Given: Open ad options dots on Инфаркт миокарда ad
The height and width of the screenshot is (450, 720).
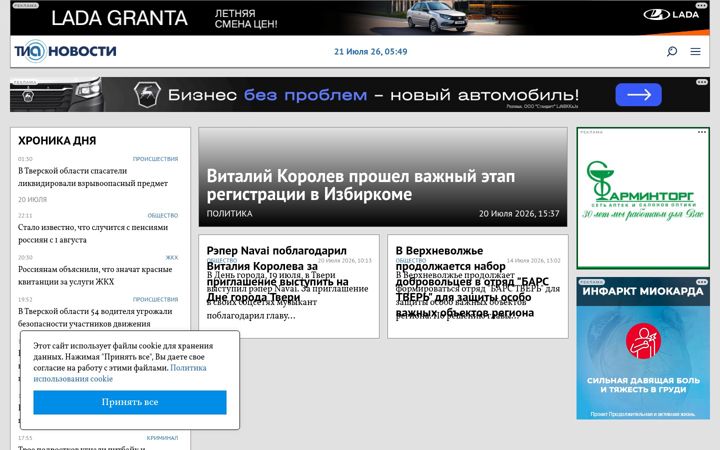Looking at the screenshot, I should 702,281.
